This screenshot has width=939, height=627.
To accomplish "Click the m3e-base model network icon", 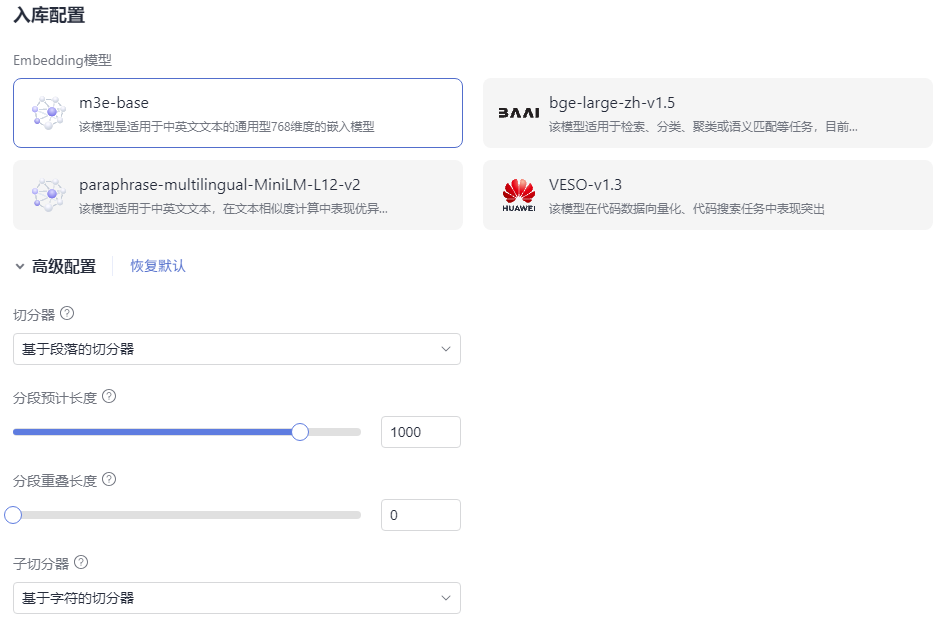I will [x=47, y=113].
